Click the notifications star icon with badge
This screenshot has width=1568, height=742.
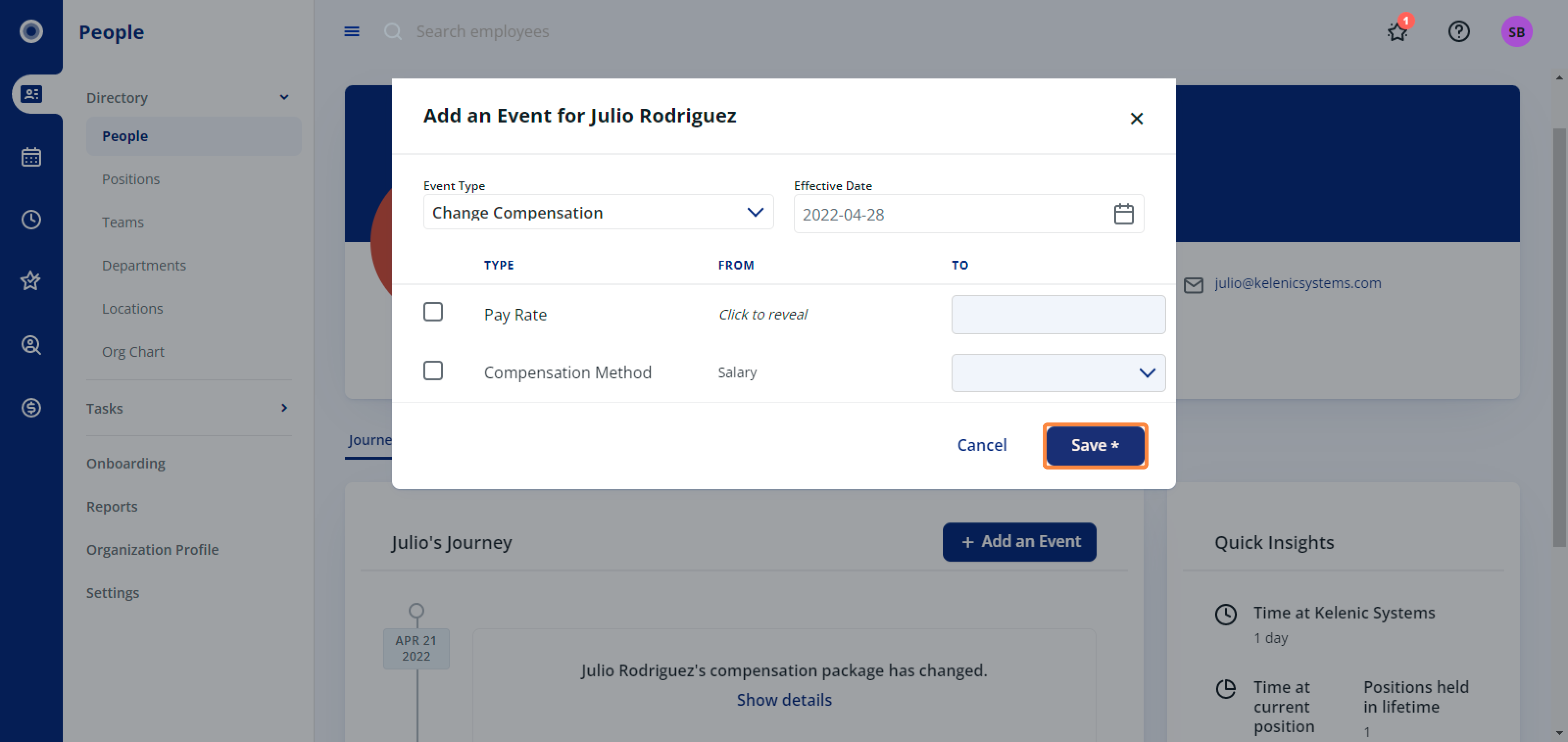(x=1397, y=32)
